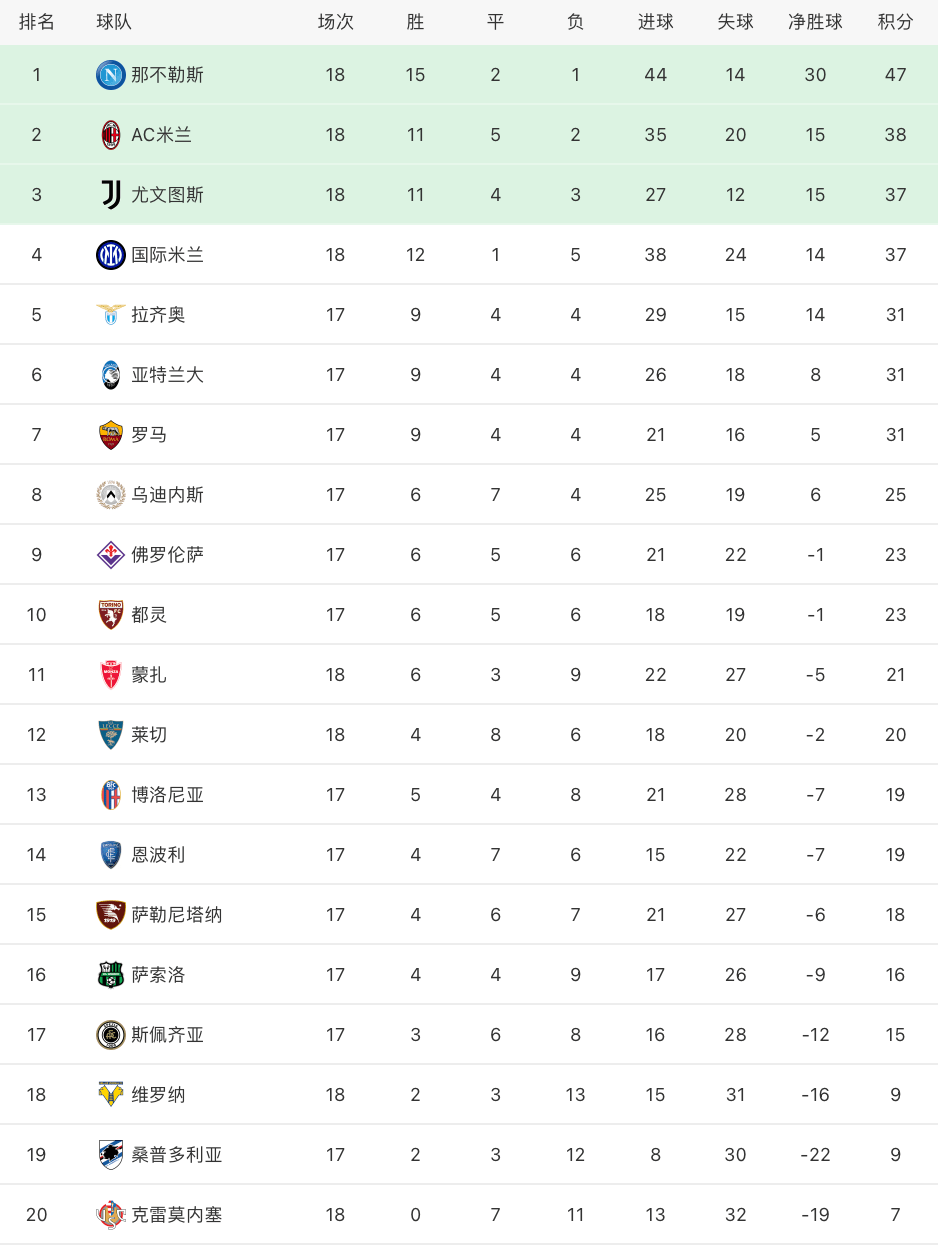Select the 萨勒尼塔纳 table row
Screen dimensions: 938x1246
[x=469, y=915]
